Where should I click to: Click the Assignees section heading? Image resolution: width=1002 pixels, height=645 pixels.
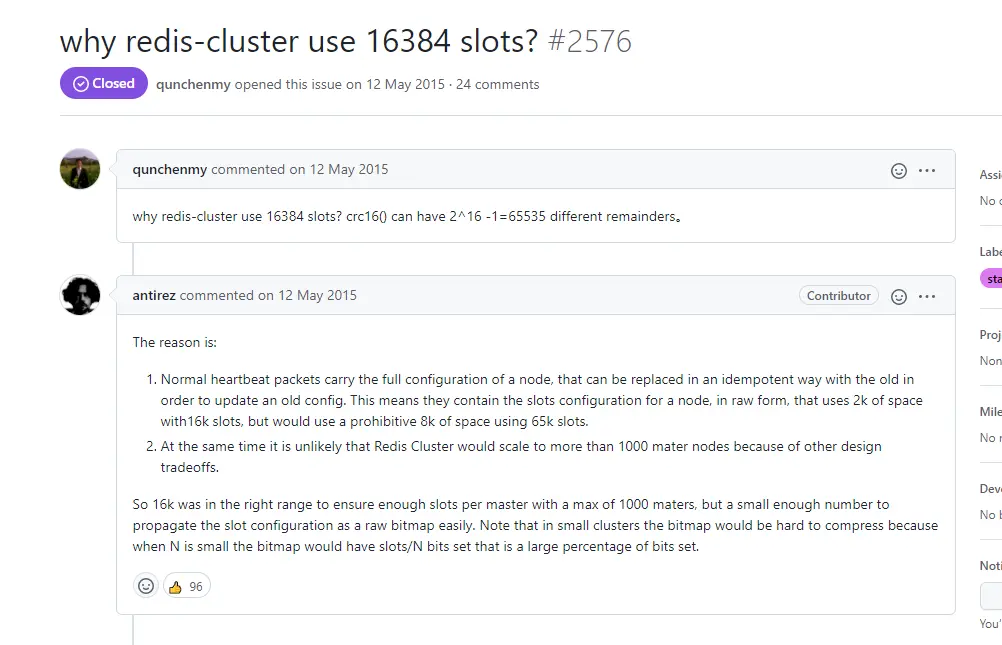pos(988,174)
